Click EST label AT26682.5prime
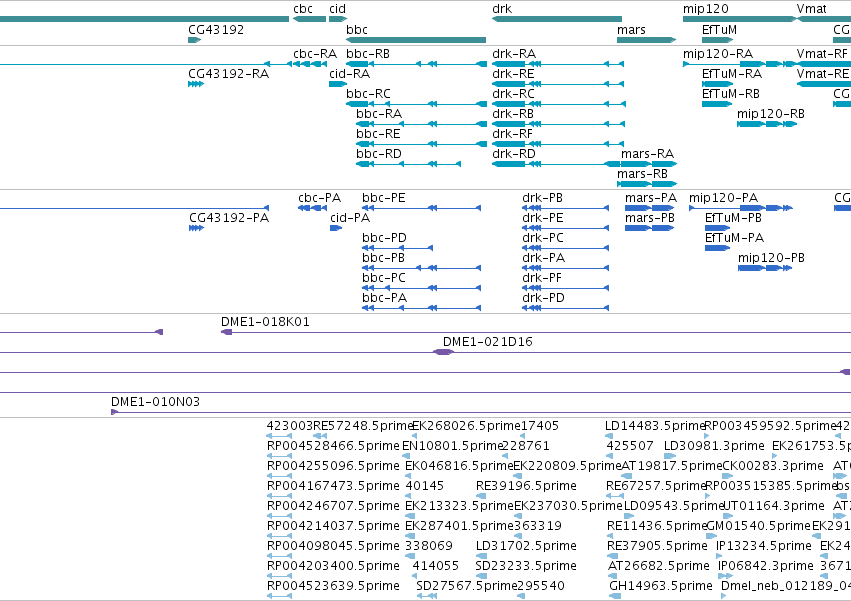The image size is (851, 601). coord(659,566)
